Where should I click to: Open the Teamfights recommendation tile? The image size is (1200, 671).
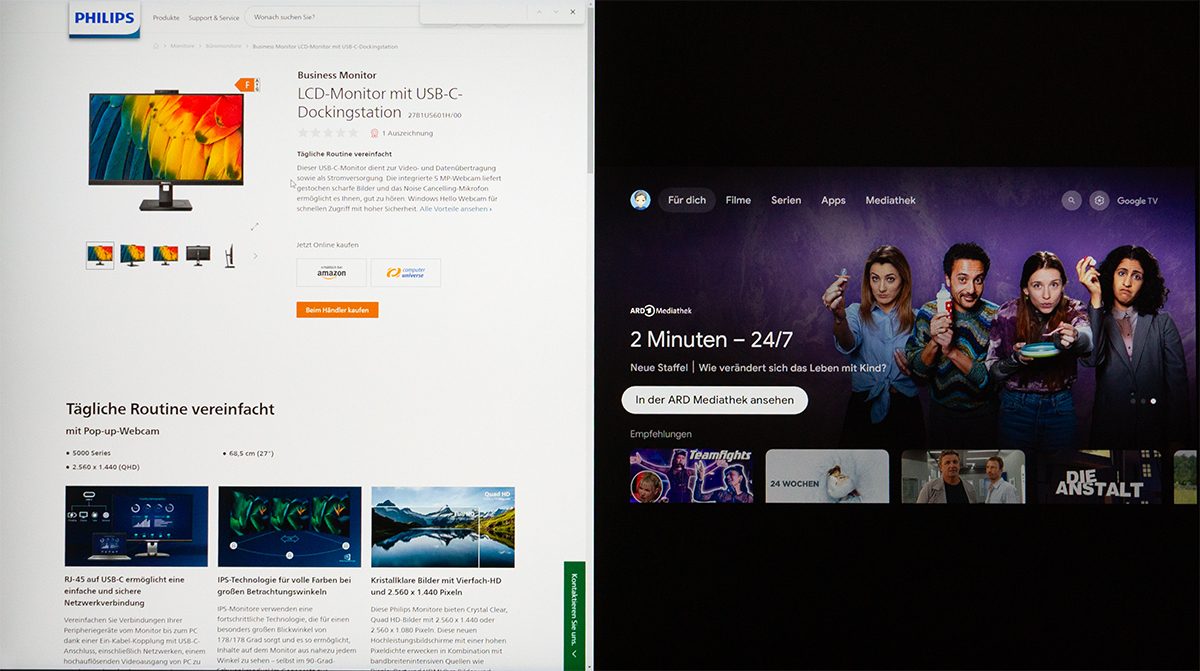click(691, 476)
